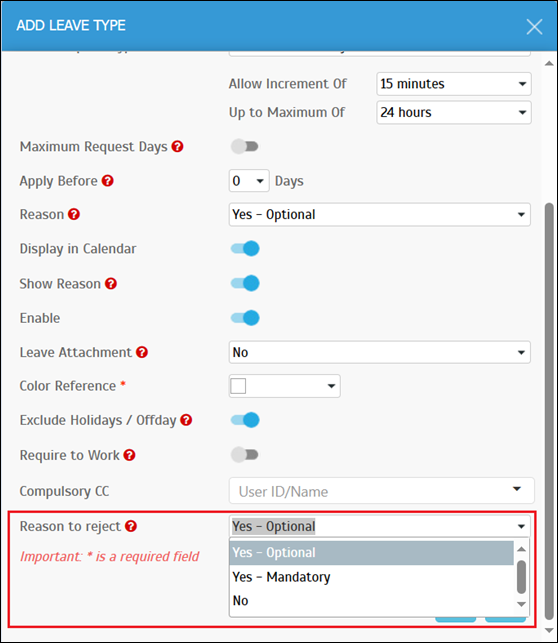Screen dimensions: 558x643
Task: Switch on Require to Work toggle
Action: click(x=245, y=455)
